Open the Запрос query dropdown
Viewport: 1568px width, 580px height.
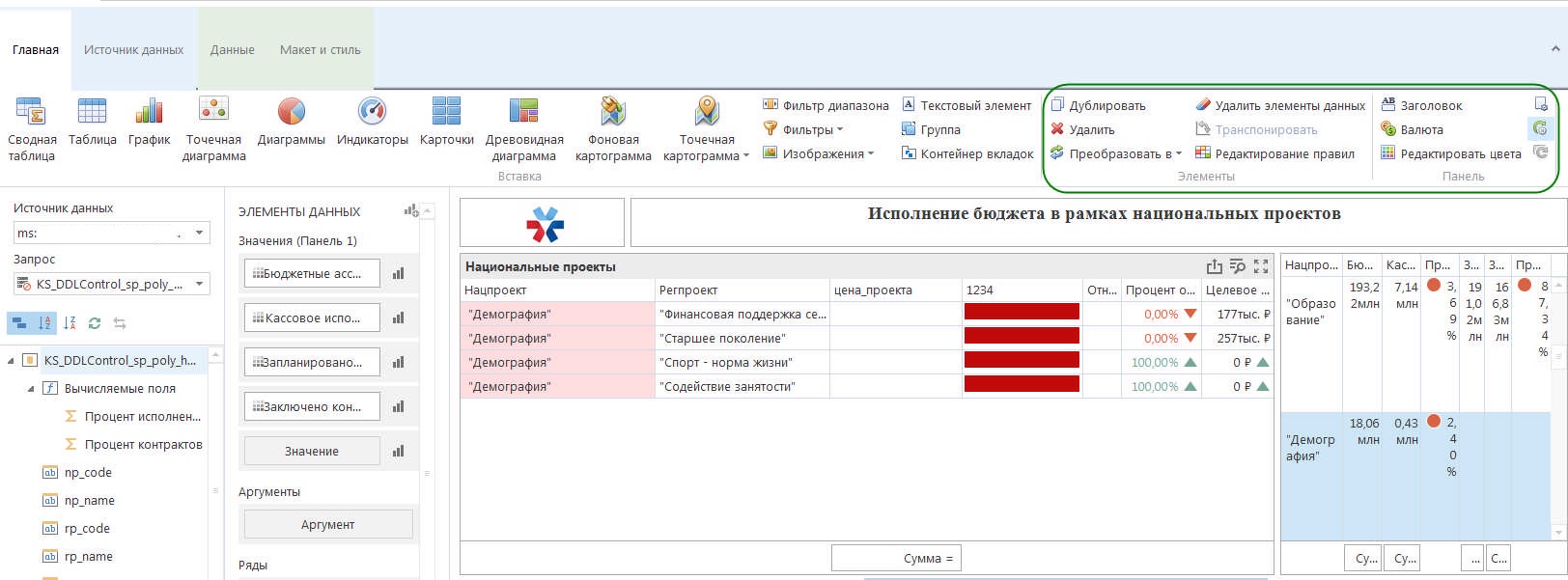point(200,284)
